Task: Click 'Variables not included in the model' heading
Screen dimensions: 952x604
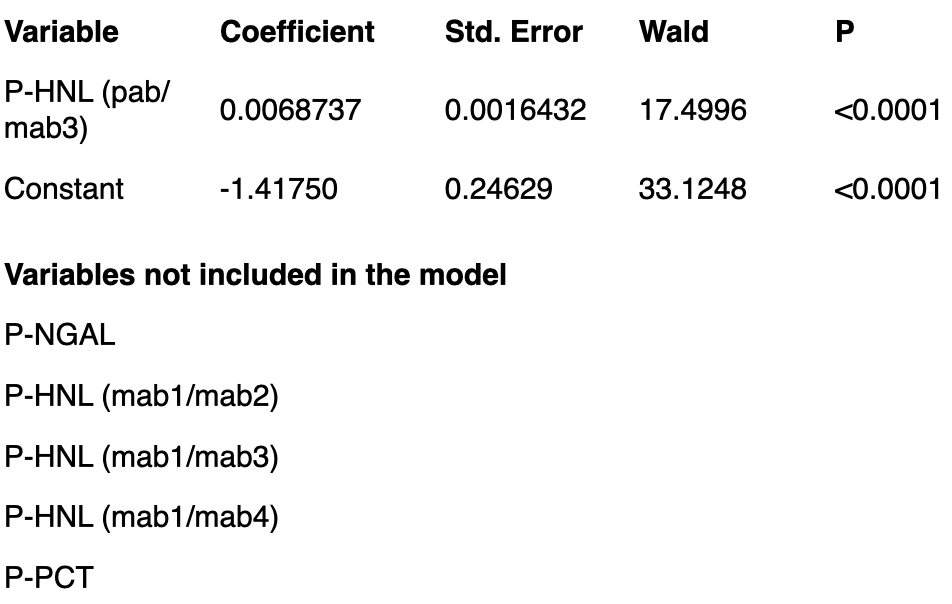Action: 255,274
